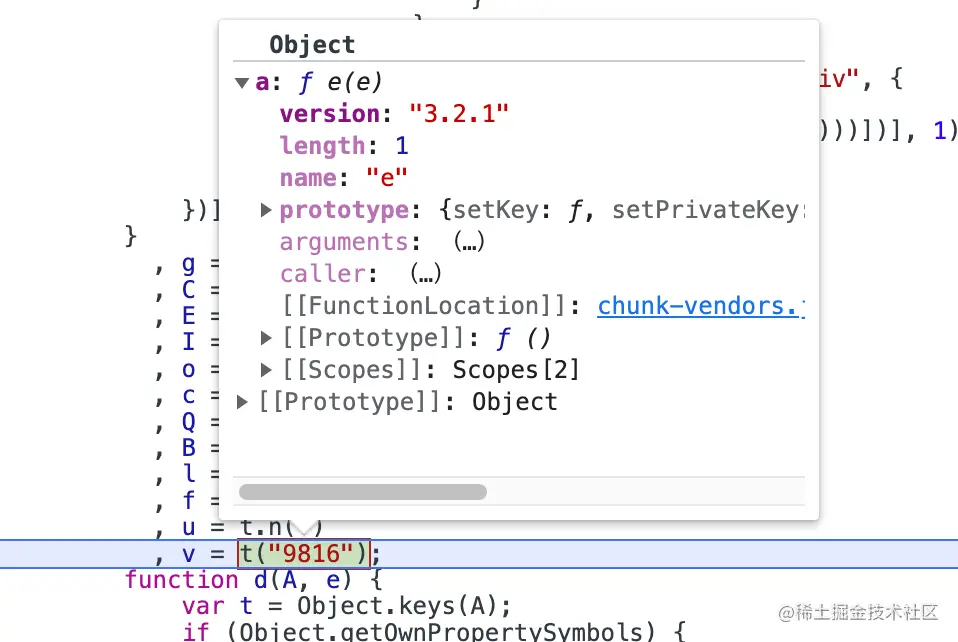Click variable g in the declaration list
958x642 pixels.
pyautogui.click(x=189, y=264)
